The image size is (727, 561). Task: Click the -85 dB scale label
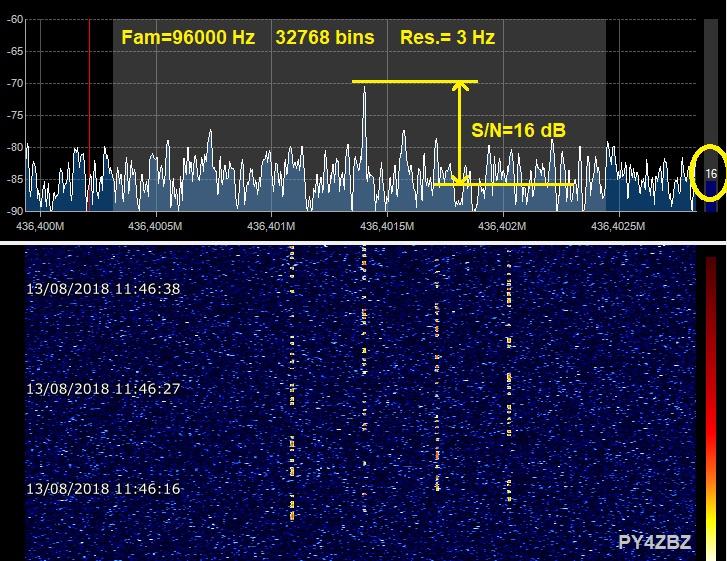pos(15,179)
